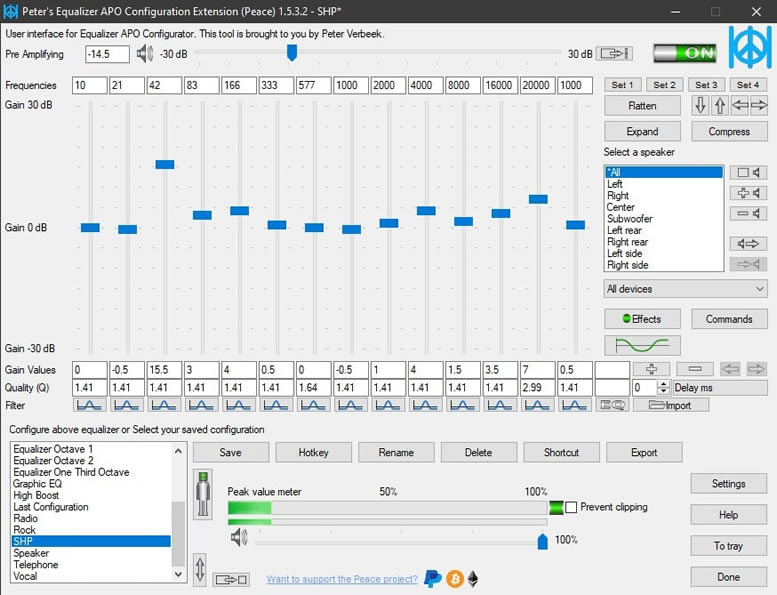The width and height of the screenshot is (777, 595).
Task: Remove a slider with the minus icon
Action: point(695,369)
